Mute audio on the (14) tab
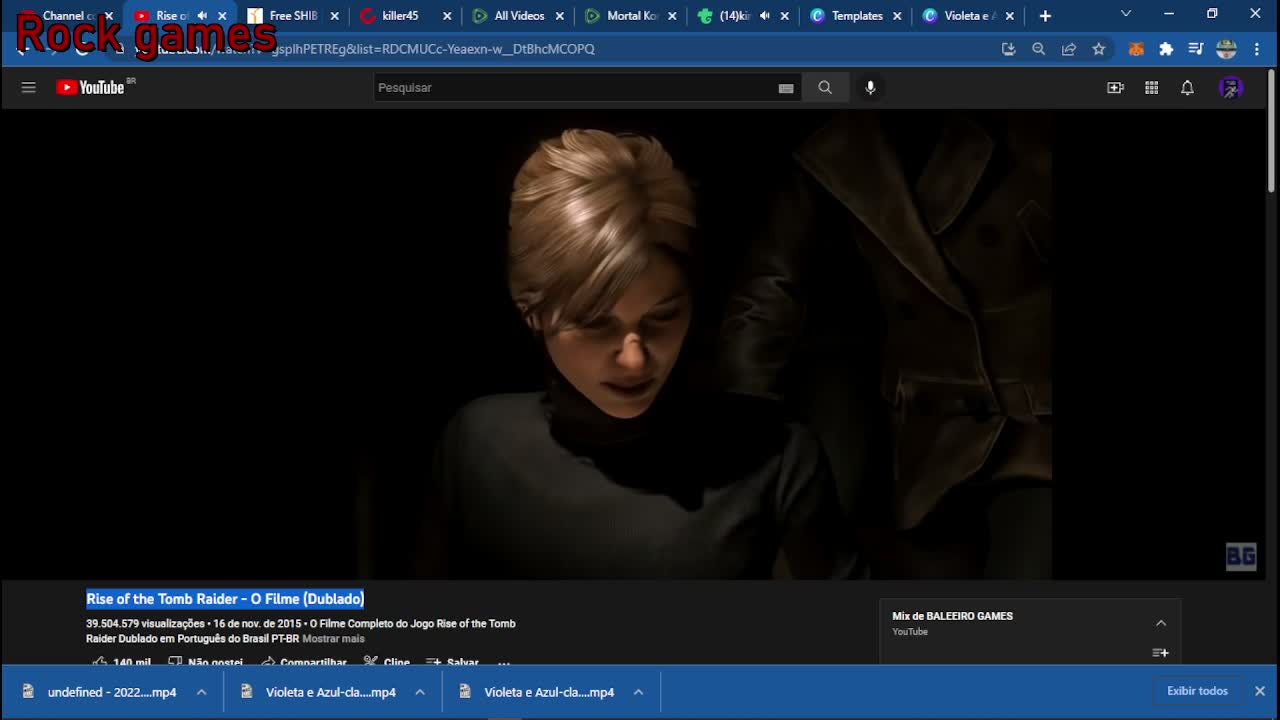1280x720 pixels. pos(765,16)
